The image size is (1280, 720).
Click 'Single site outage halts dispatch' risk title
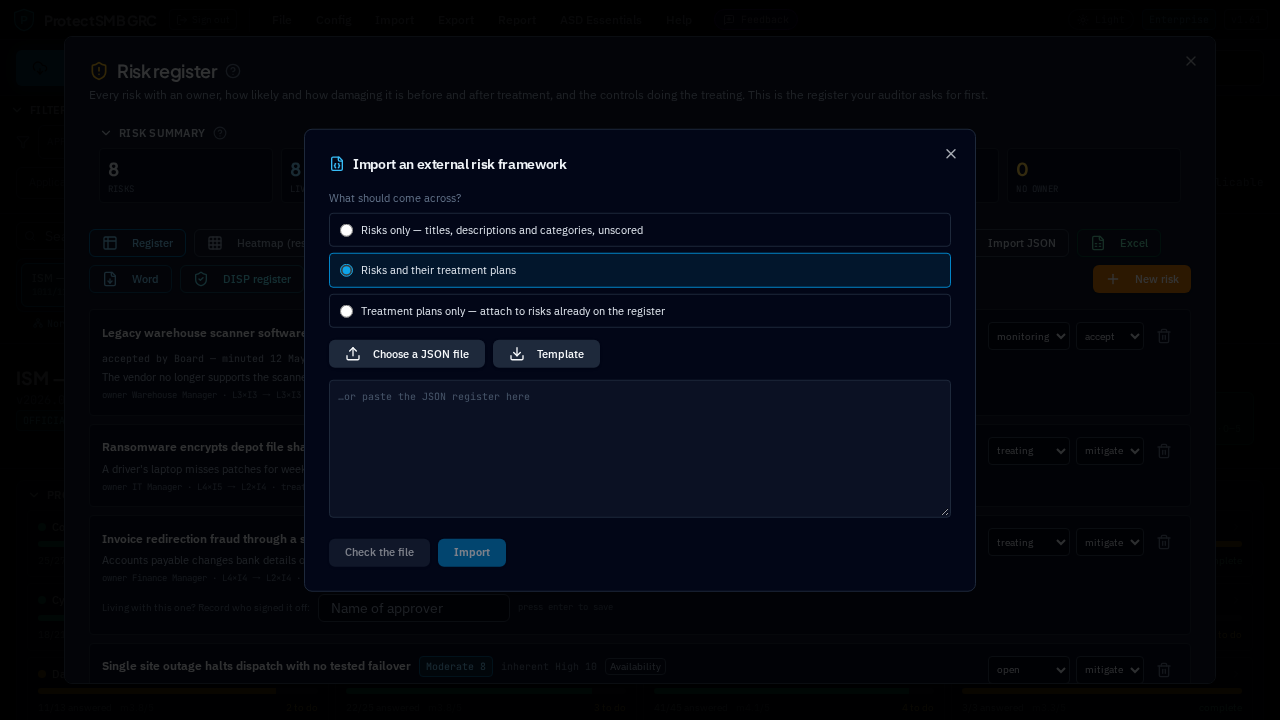[x=256, y=666]
